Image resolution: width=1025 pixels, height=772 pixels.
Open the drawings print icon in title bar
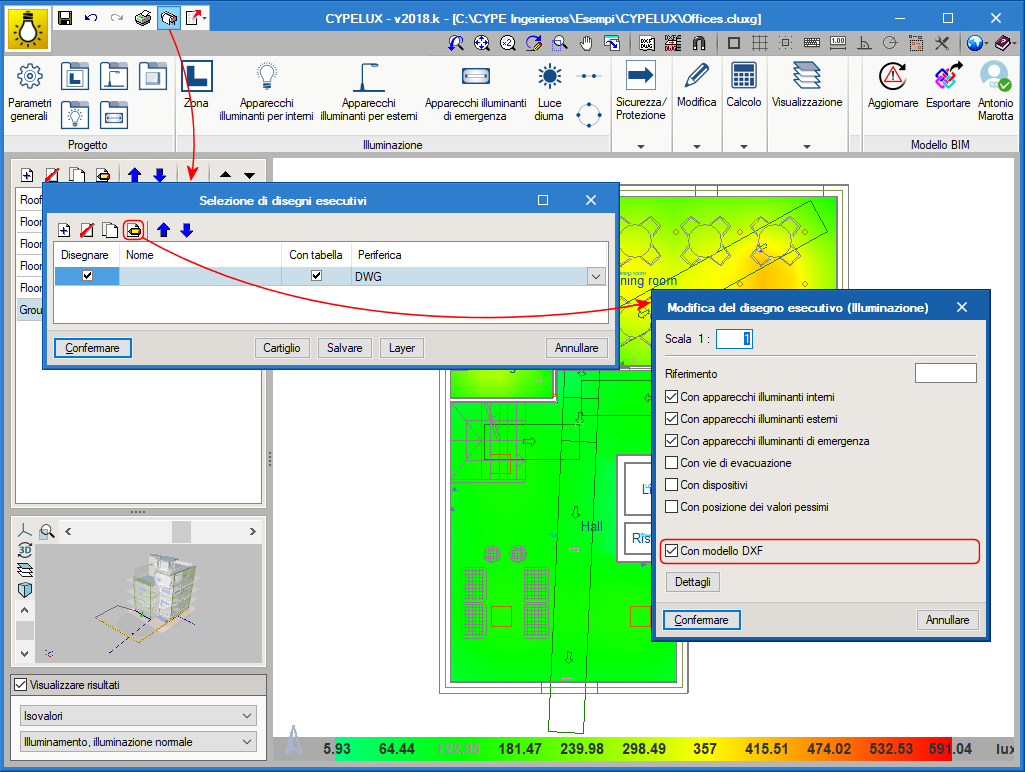pos(169,18)
